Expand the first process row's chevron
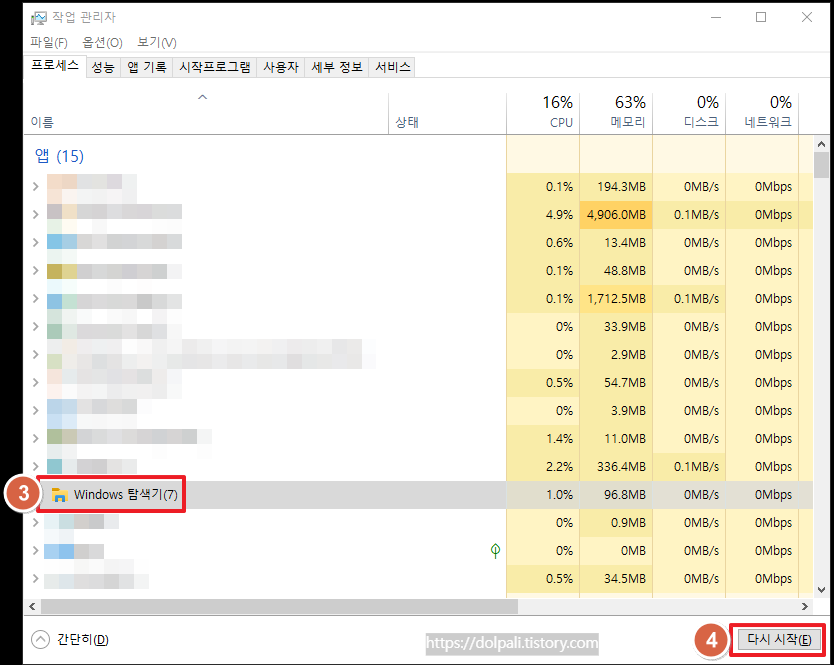Viewport: 834px width, 665px height. [x=33, y=186]
